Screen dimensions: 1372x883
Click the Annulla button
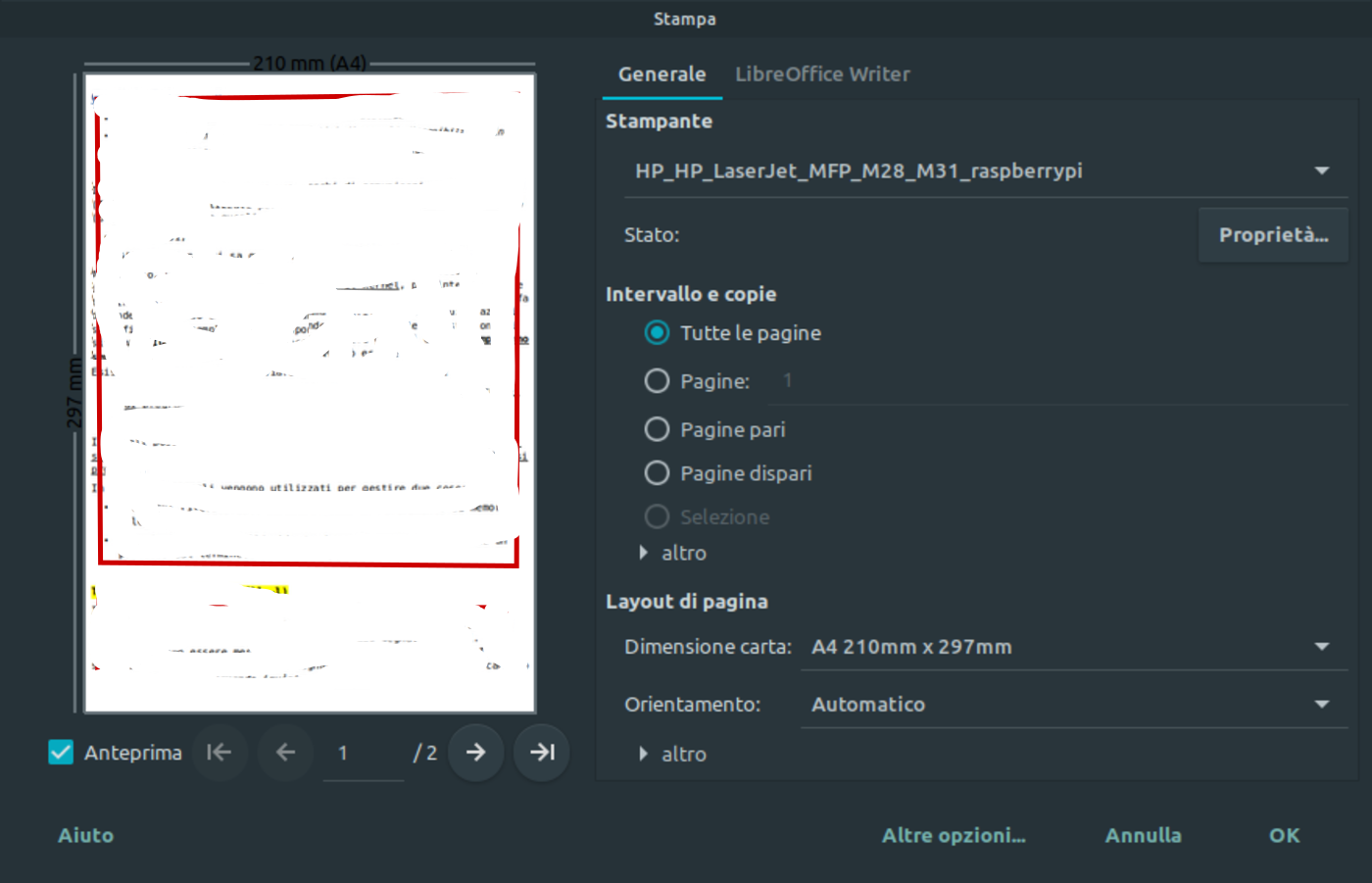pyautogui.click(x=1143, y=835)
